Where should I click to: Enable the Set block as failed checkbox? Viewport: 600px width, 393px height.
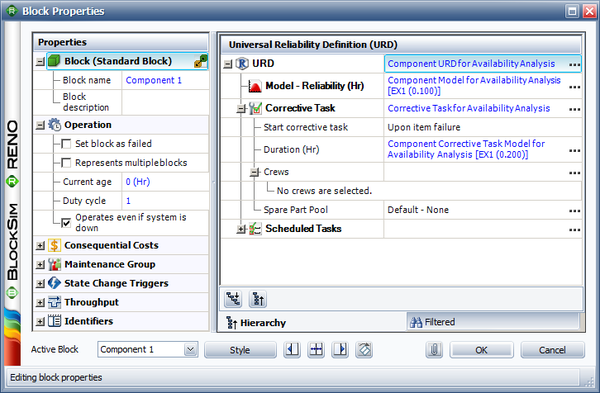pos(66,144)
